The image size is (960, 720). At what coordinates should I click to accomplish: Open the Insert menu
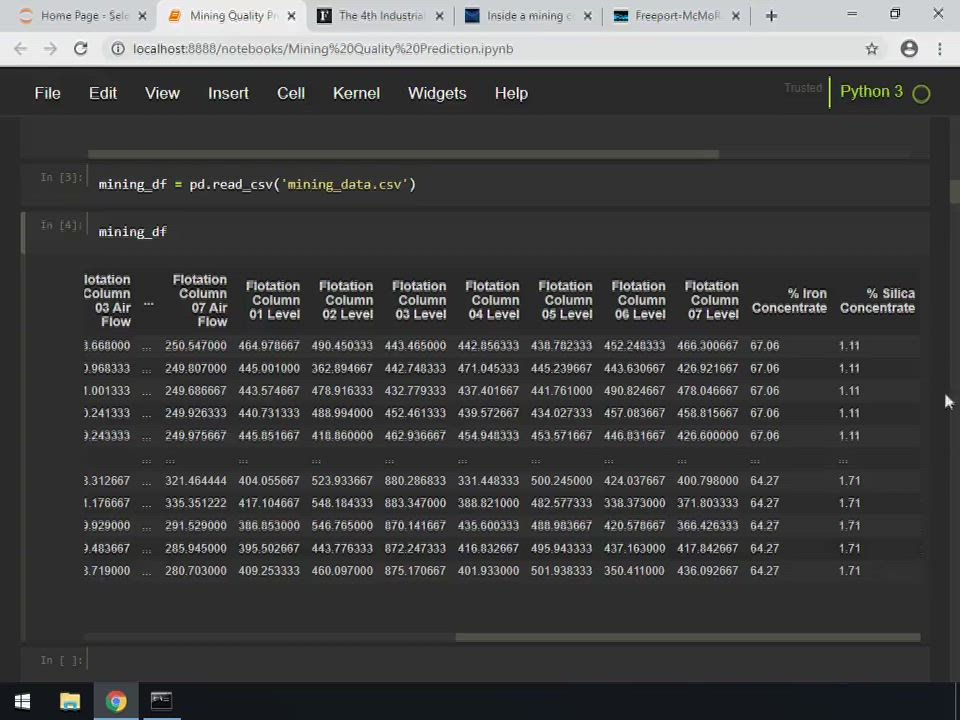click(x=228, y=93)
